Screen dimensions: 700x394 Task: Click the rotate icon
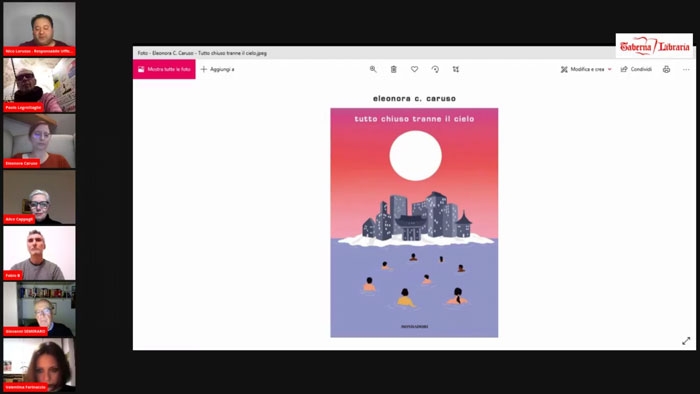click(x=435, y=69)
